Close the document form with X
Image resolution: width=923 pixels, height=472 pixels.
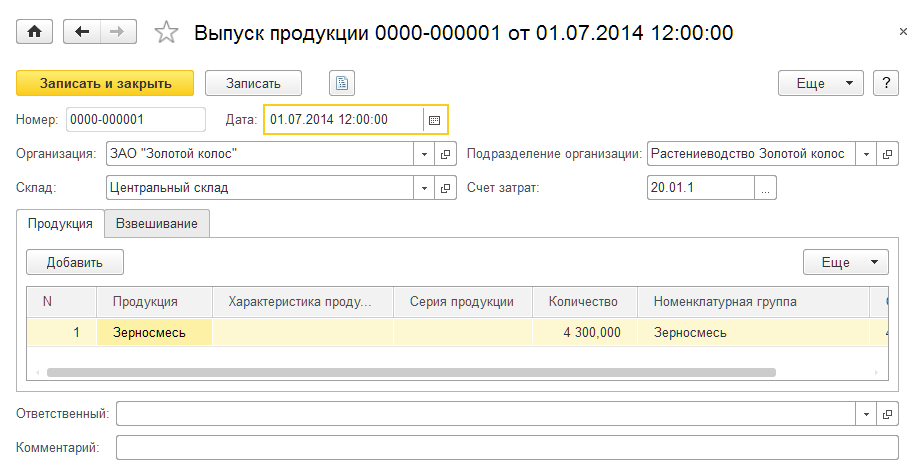(x=904, y=32)
